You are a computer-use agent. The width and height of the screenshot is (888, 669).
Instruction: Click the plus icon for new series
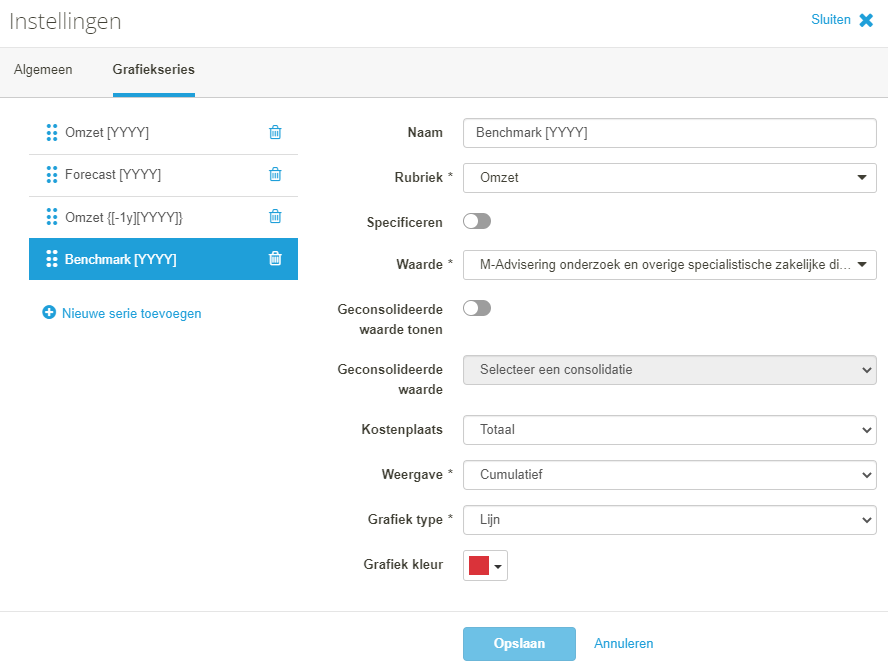point(49,312)
